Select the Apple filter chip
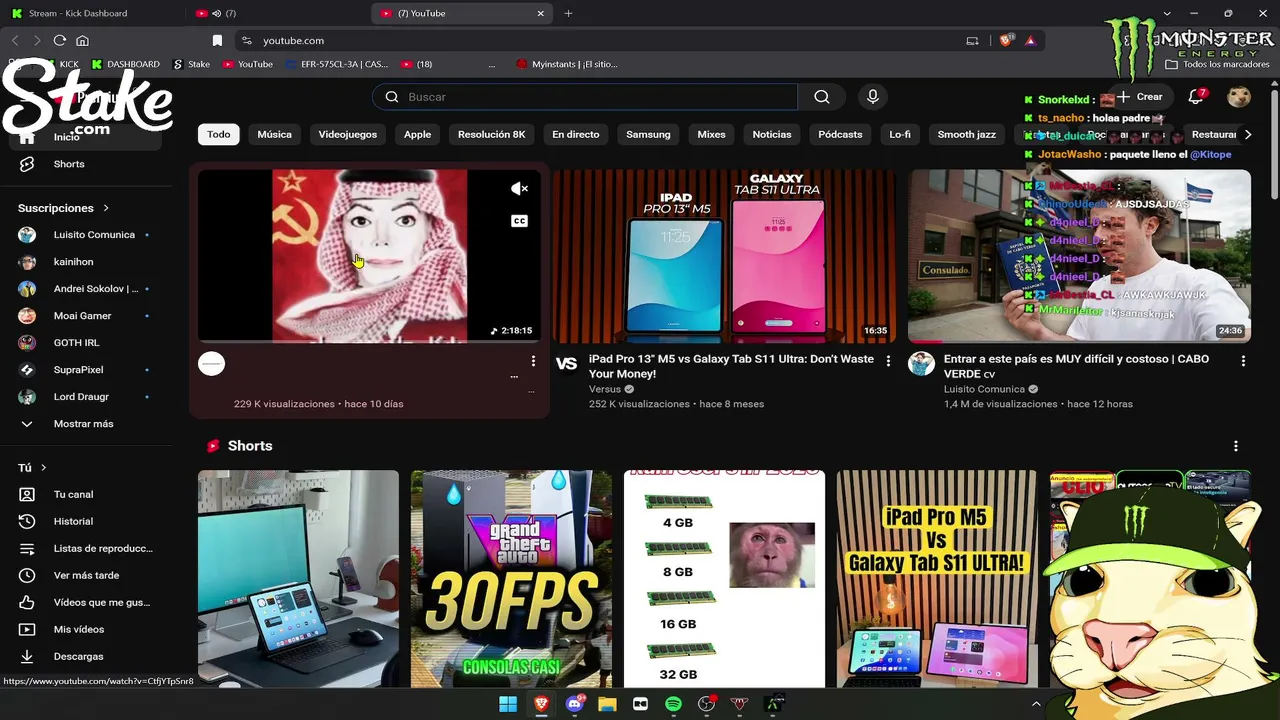This screenshot has height=720, width=1280. click(x=417, y=134)
